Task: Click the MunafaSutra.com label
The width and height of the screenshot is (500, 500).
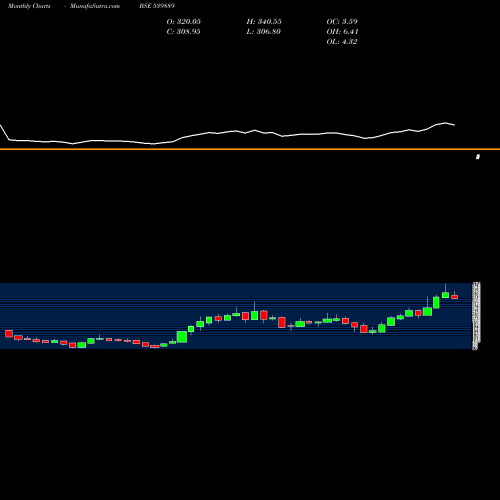Action: (95, 6)
